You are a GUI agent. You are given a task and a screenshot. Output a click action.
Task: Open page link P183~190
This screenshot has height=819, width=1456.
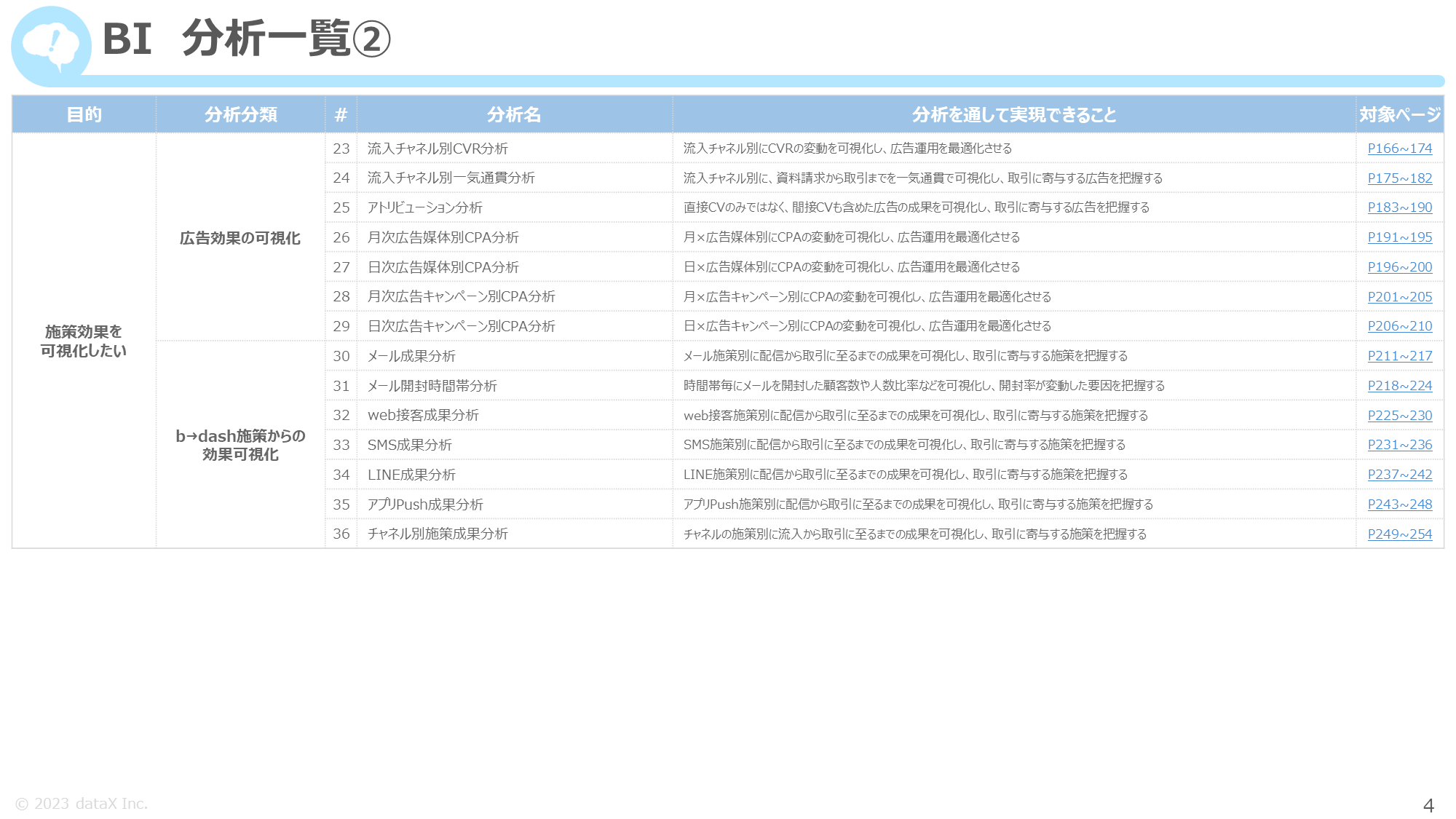tap(1399, 207)
